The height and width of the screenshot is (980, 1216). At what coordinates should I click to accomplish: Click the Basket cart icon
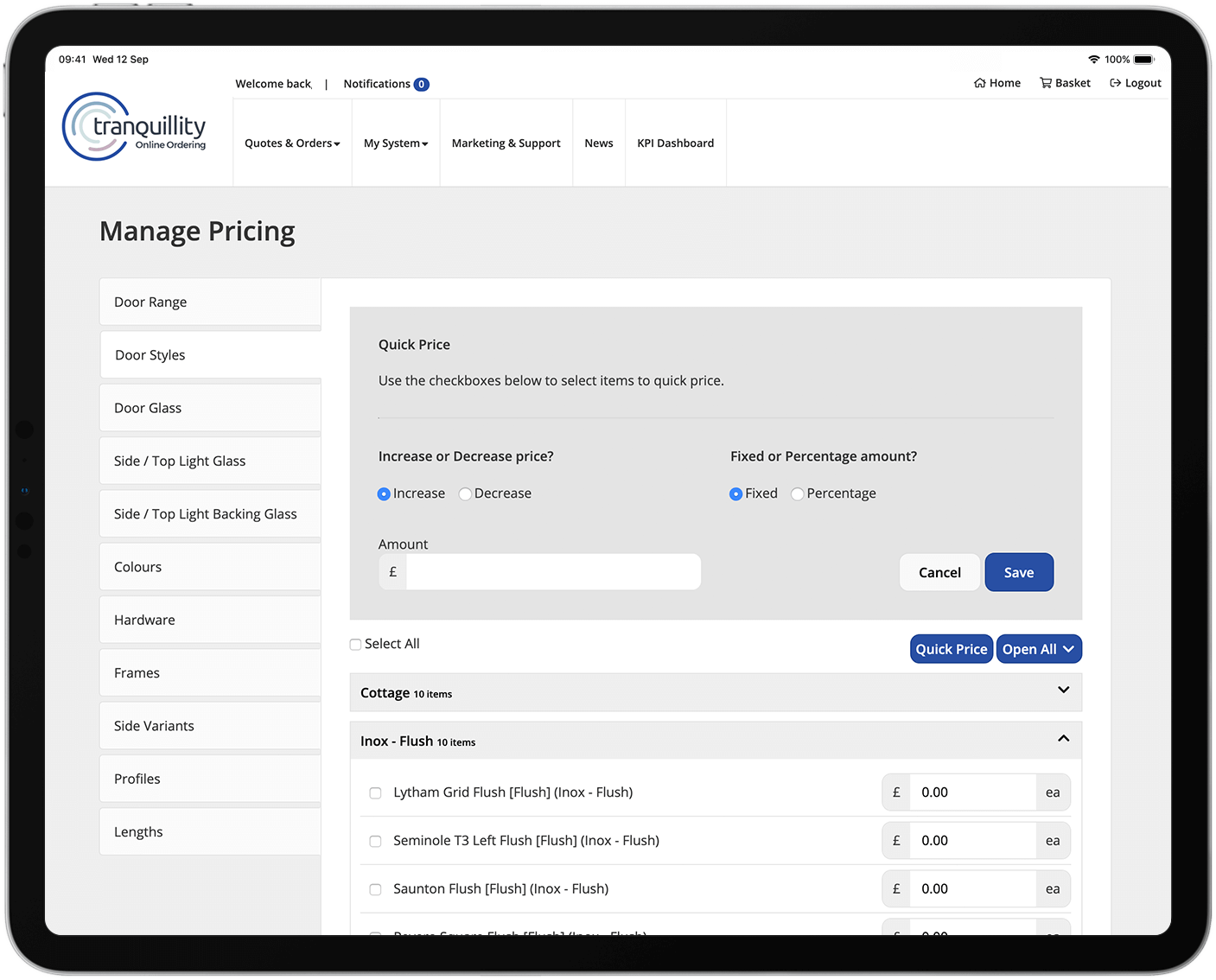[x=1046, y=84]
